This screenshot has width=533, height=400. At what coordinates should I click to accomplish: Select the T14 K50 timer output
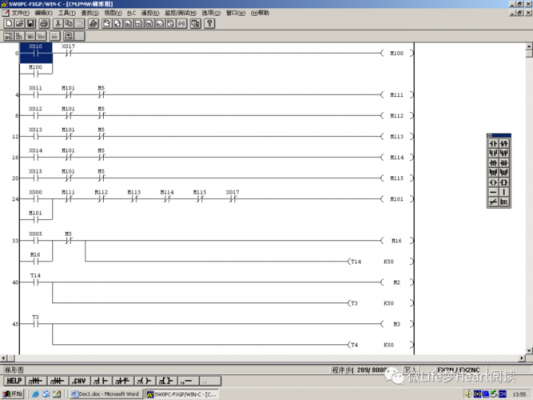click(380, 262)
